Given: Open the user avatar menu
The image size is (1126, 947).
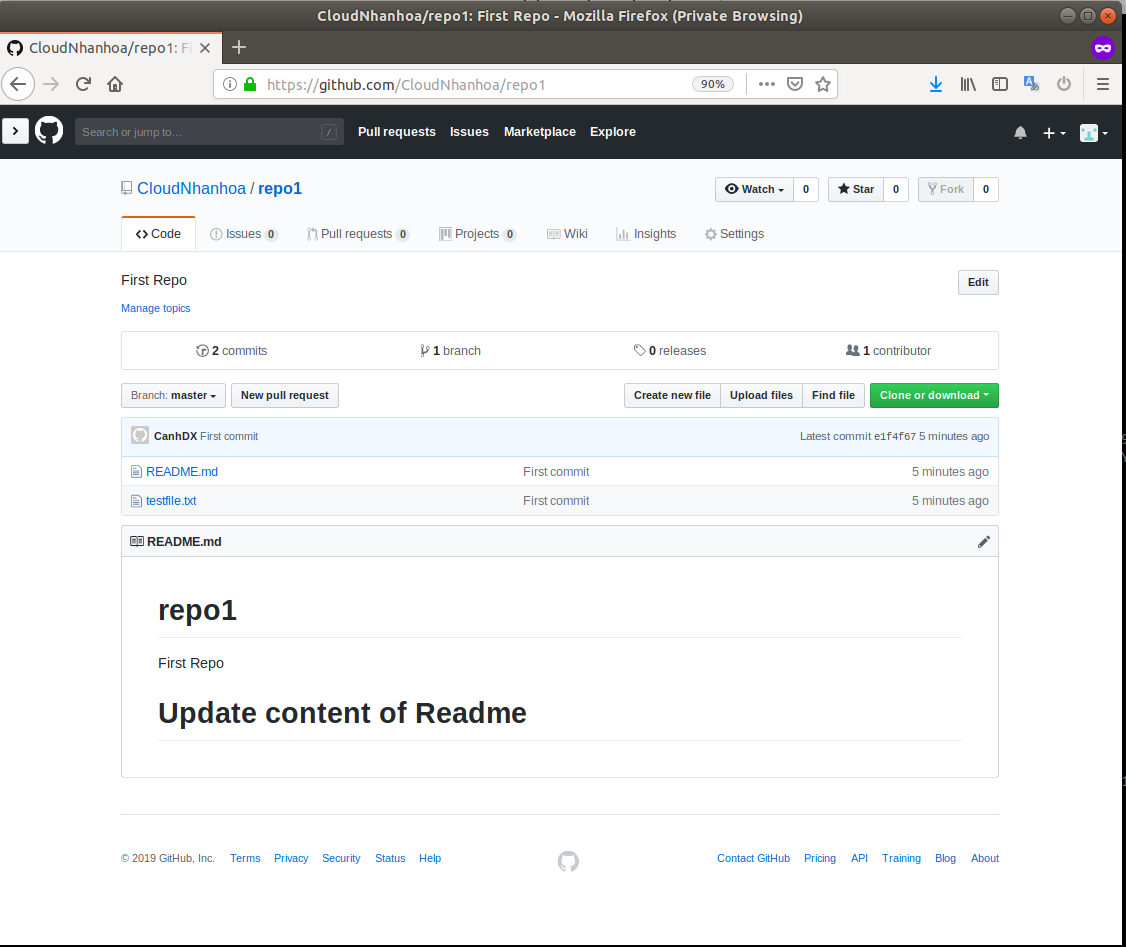Looking at the screenshot, I should (x=1094, y=133).
